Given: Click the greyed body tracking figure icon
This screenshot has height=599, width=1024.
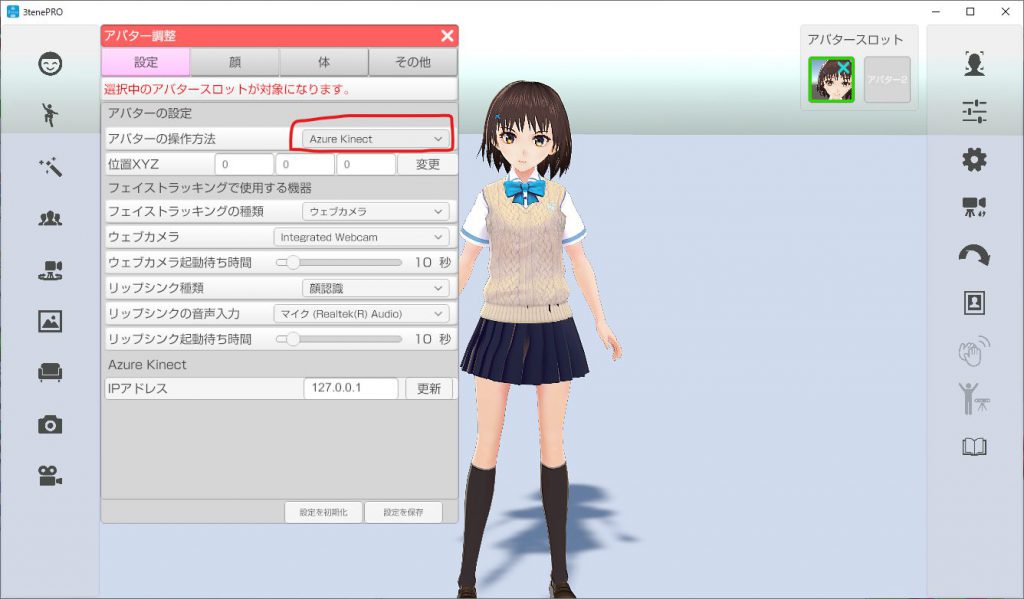Looking at the screenshot, I should [x=973, y=398].
